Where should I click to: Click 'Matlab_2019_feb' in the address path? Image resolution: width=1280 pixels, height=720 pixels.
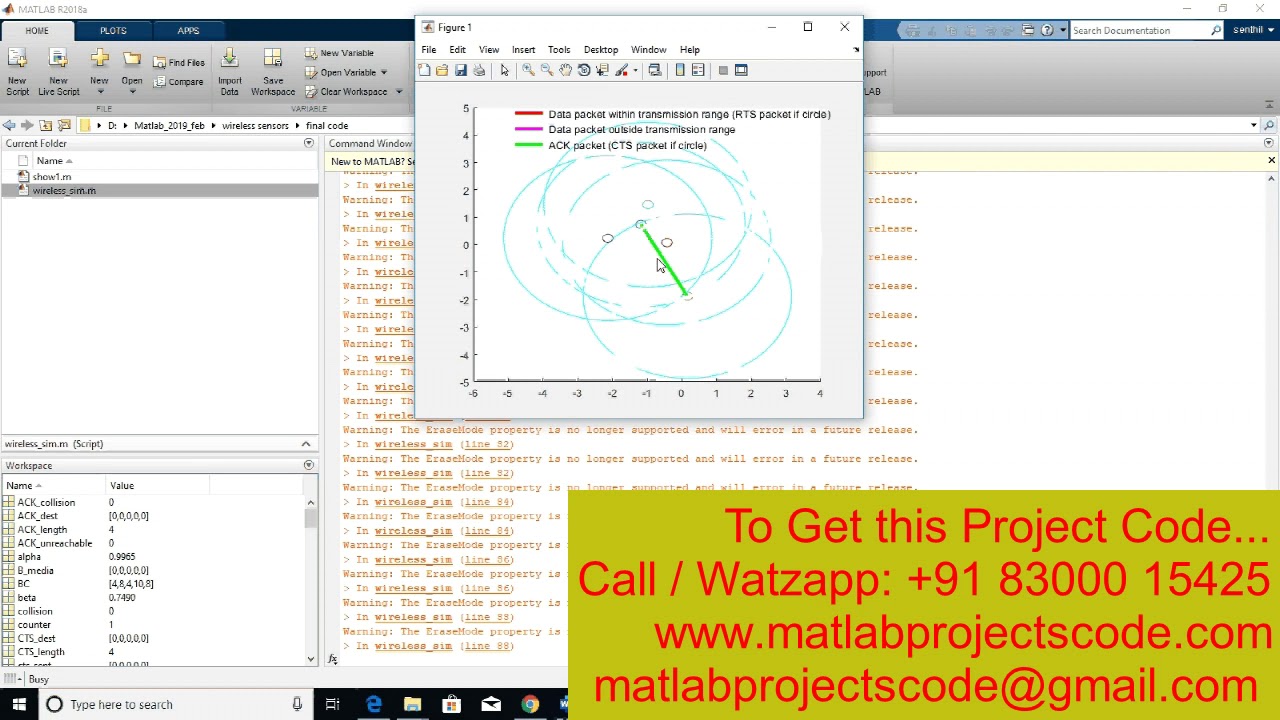tap(169, 126)
